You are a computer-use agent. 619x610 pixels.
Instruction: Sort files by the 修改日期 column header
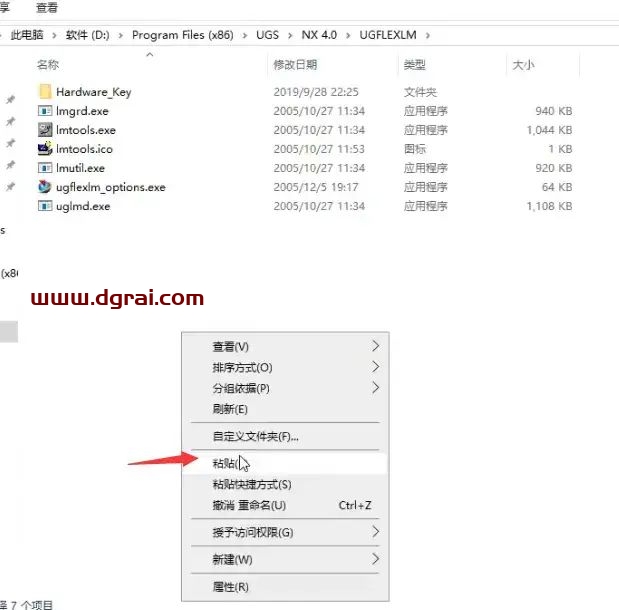click(x=295, y=65)
